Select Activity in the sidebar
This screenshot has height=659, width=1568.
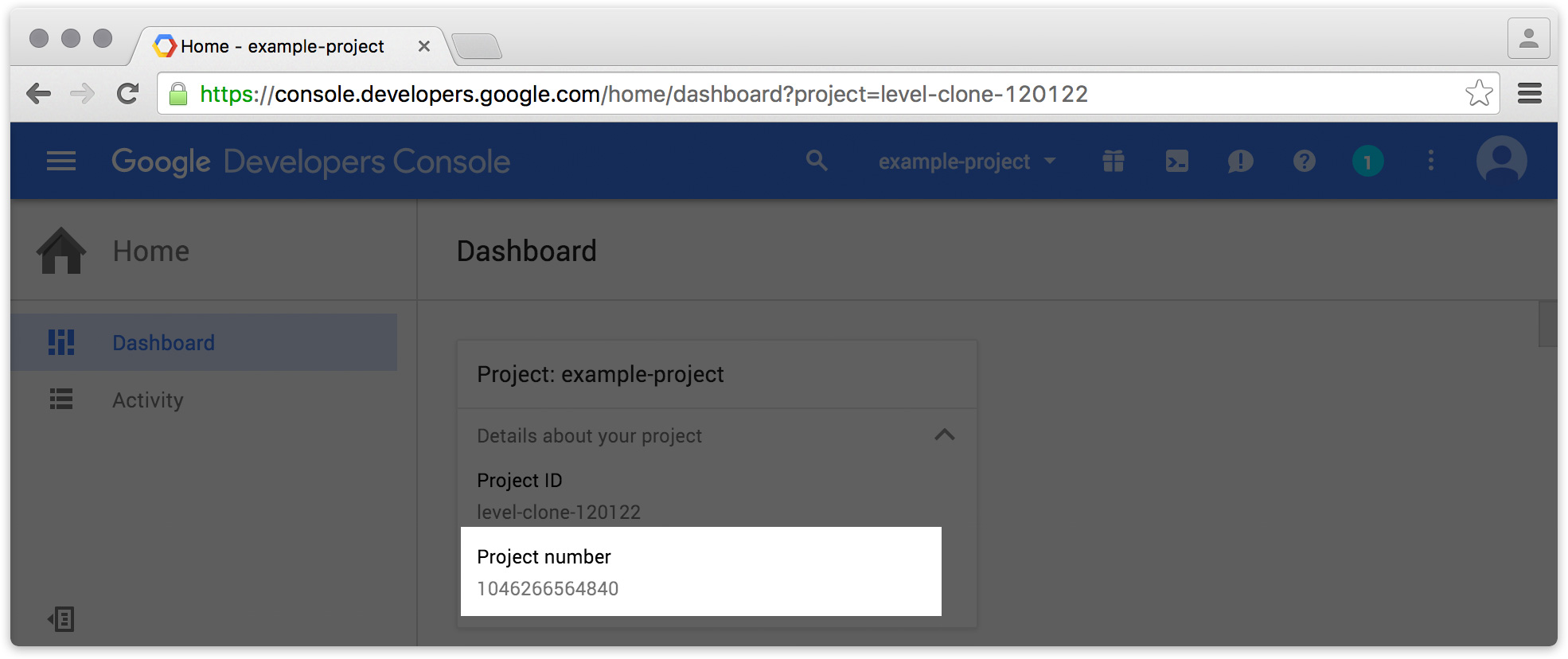point(148,400)
